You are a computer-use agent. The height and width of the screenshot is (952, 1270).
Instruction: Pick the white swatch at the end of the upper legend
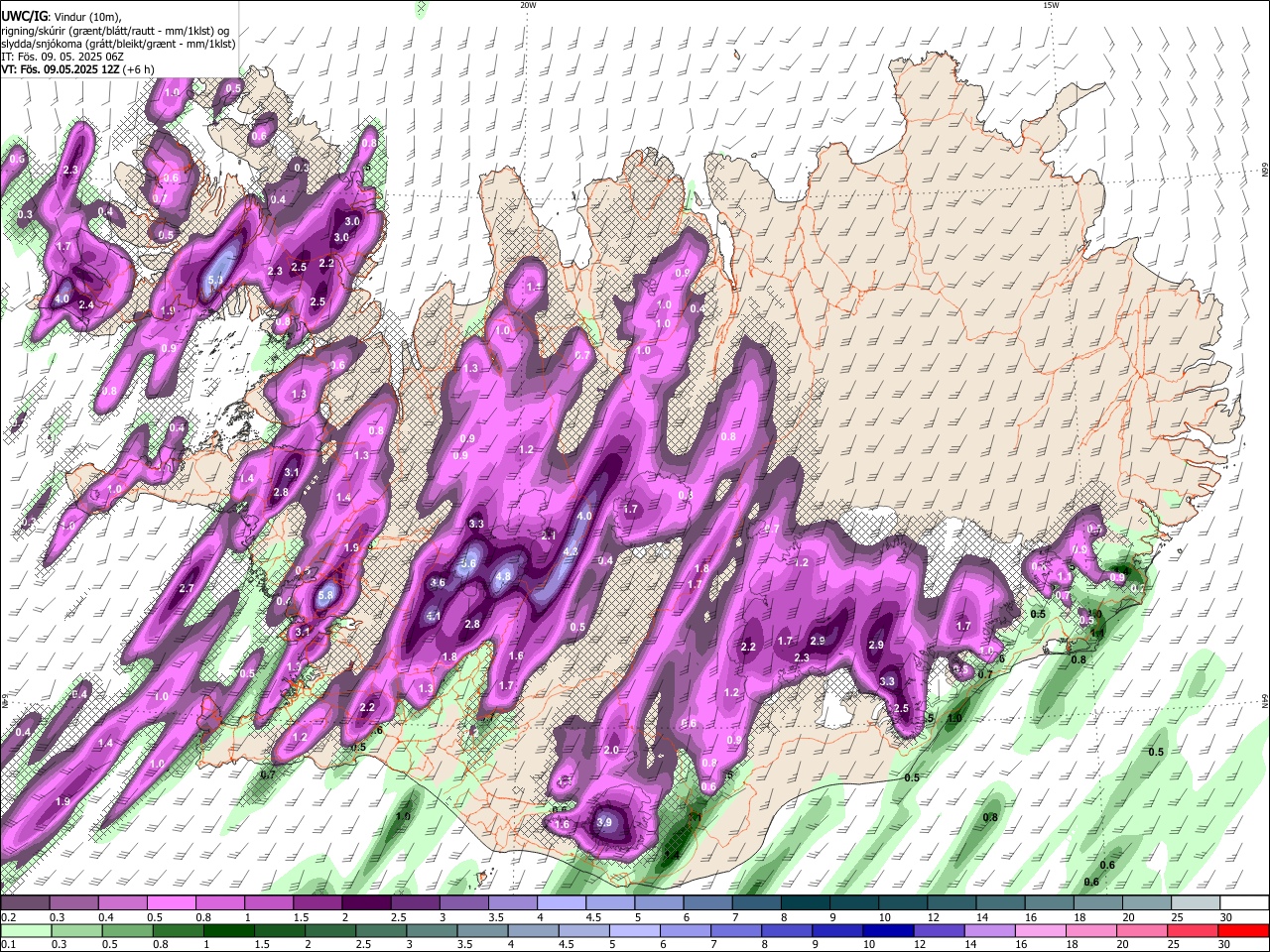pos(1245,903)
